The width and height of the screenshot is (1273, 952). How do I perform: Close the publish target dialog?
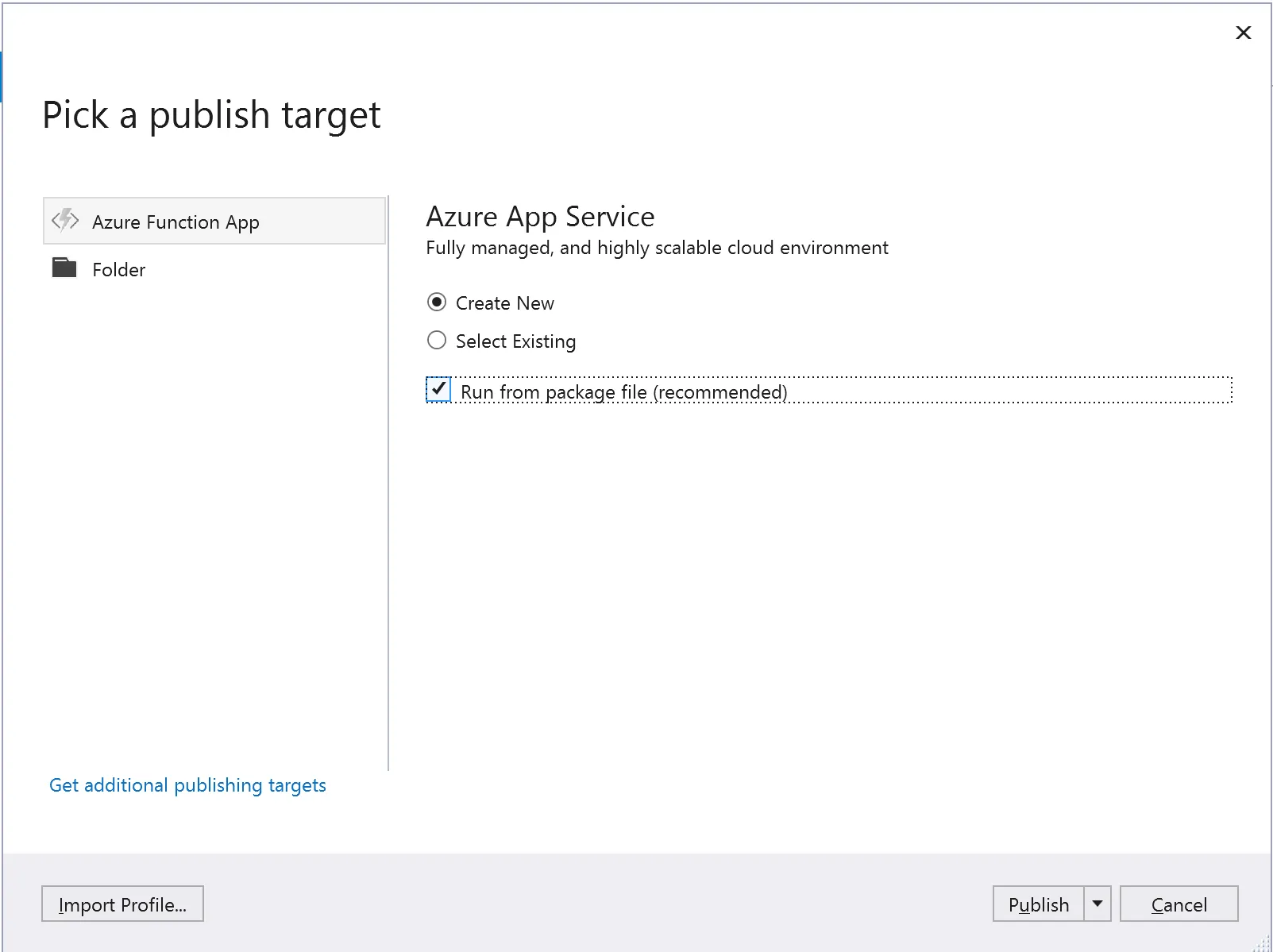pos(1243,33)
